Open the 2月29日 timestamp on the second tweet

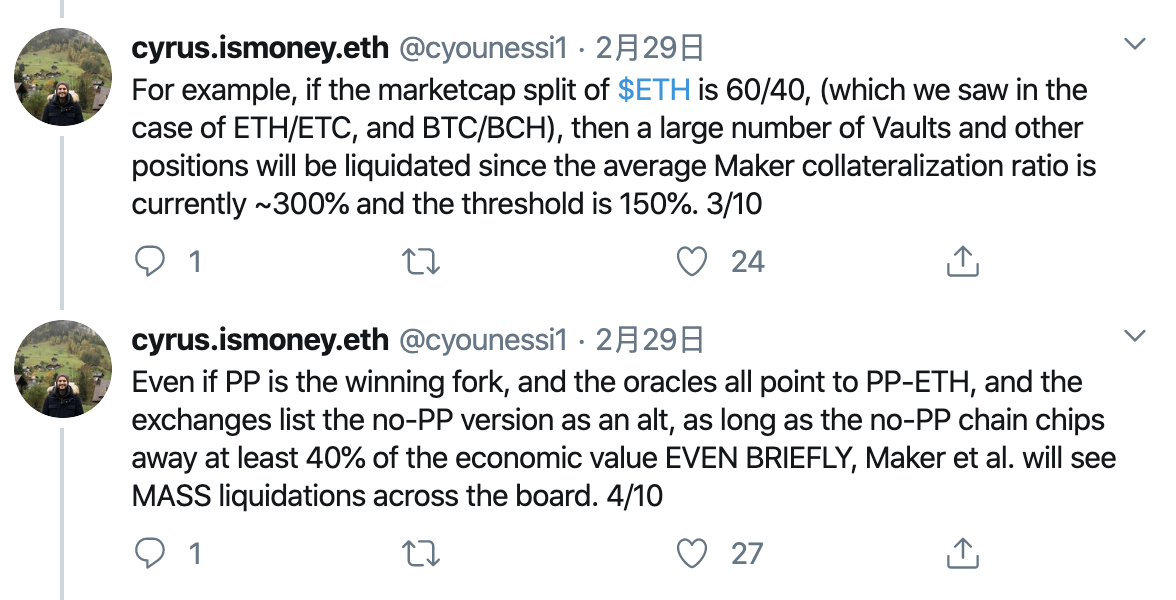pyautogui.click(x=650, y=340)
